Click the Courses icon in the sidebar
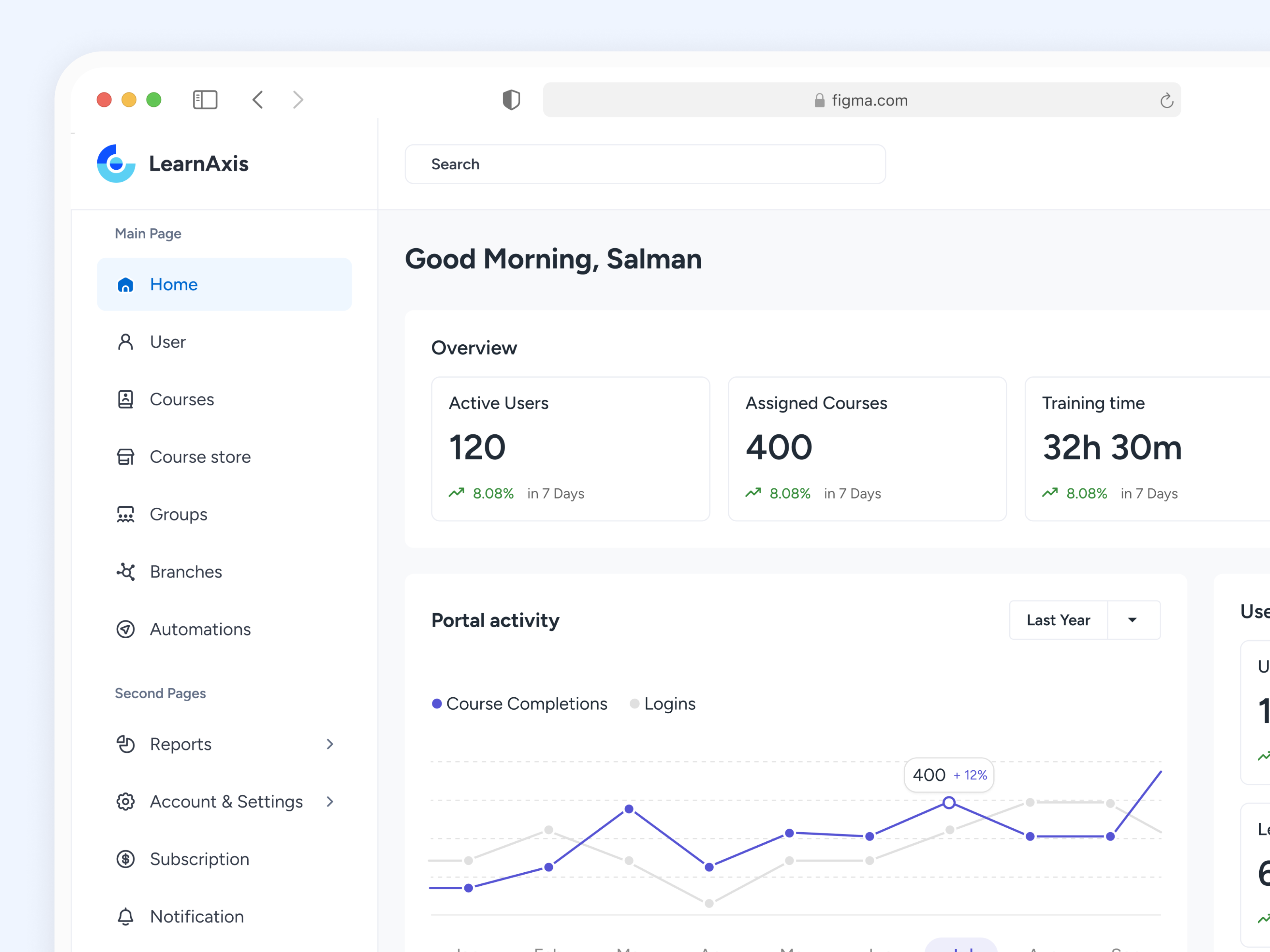Image resolution: width=1270 pixels, height=952 pixels. coord(125,399)
